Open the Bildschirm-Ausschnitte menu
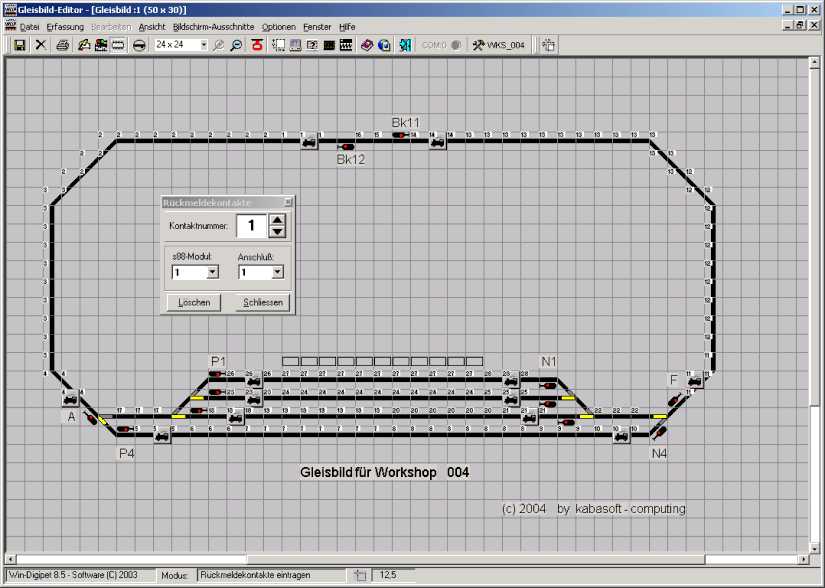This screenshot has height=588, width=825. tap(214, 26)
